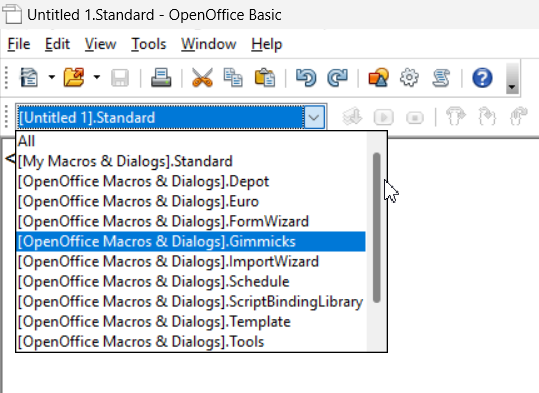
Task: Click the Copy icon
Action: point(233,77)
